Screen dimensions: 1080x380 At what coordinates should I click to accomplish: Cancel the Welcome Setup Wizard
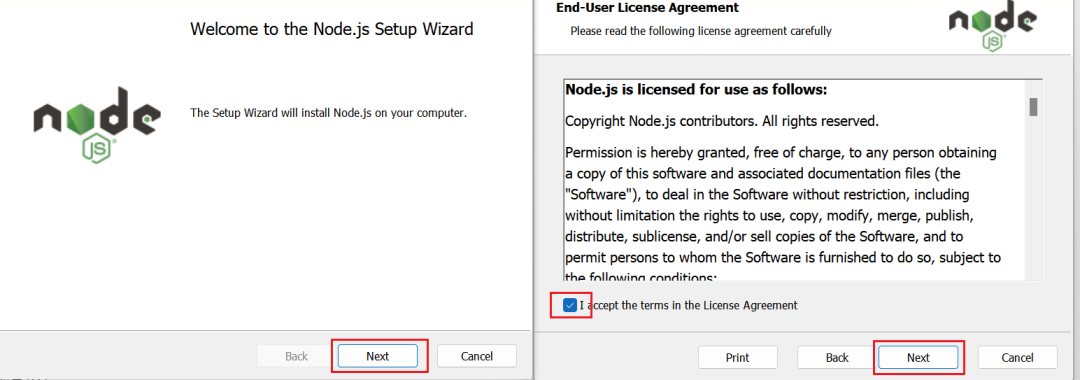point(476,356)
